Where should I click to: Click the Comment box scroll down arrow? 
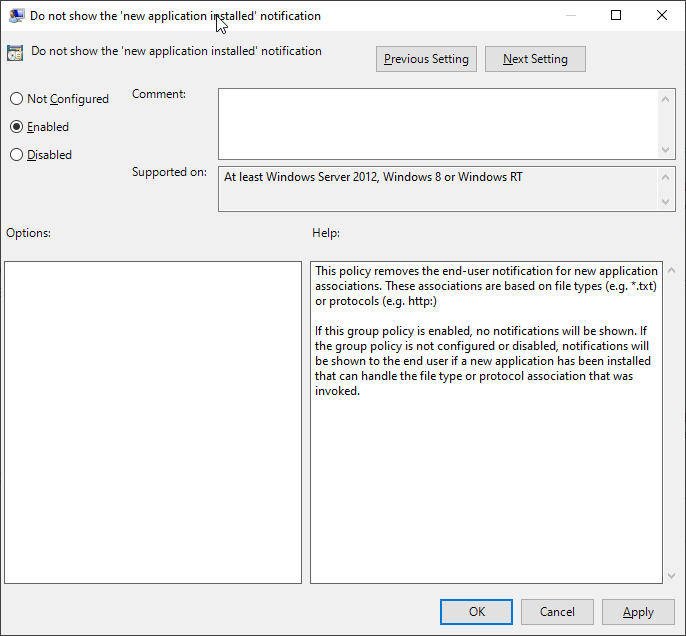point(667,149)
